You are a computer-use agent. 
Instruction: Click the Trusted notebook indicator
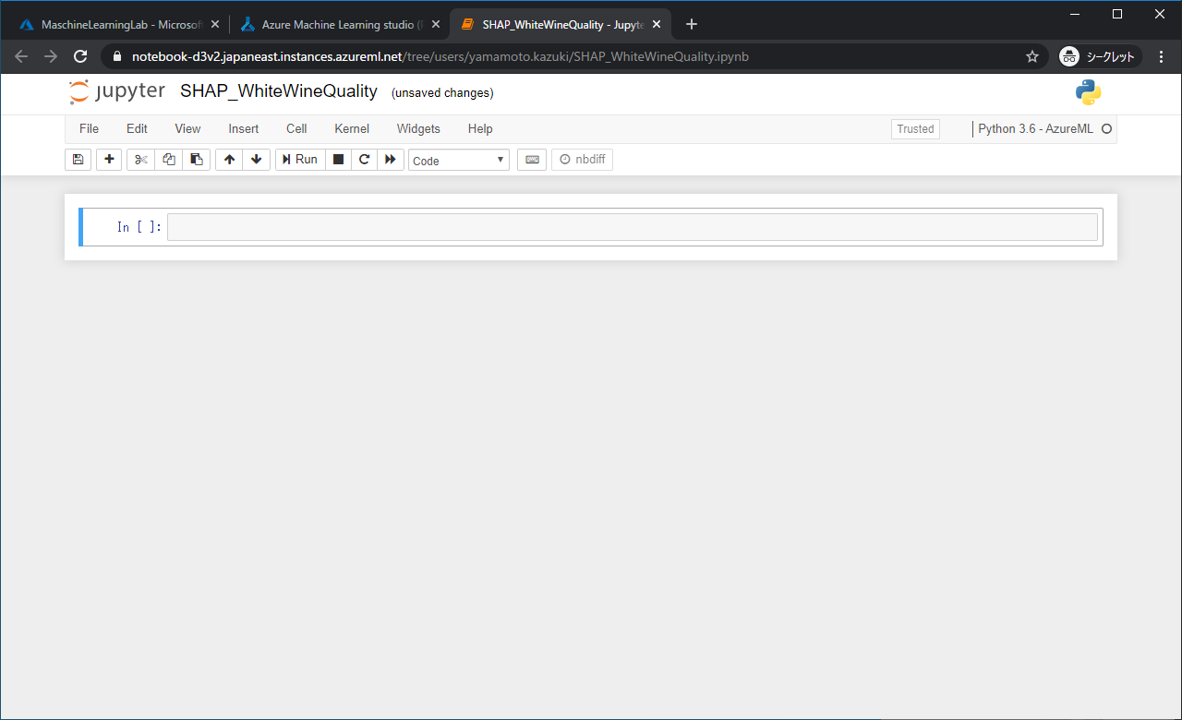(915, 129)
